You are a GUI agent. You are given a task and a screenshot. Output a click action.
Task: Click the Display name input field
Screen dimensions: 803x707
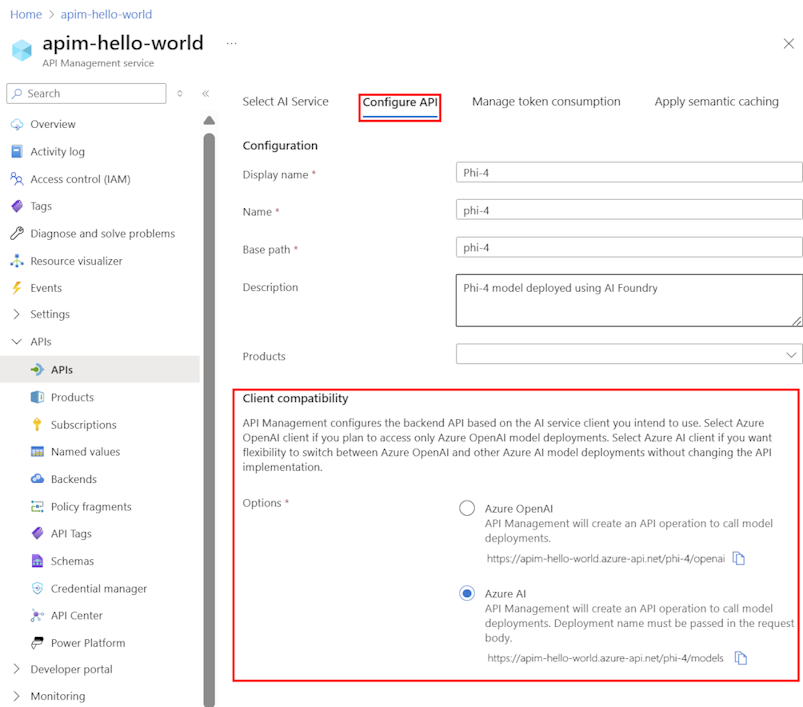tap(628, 171)
